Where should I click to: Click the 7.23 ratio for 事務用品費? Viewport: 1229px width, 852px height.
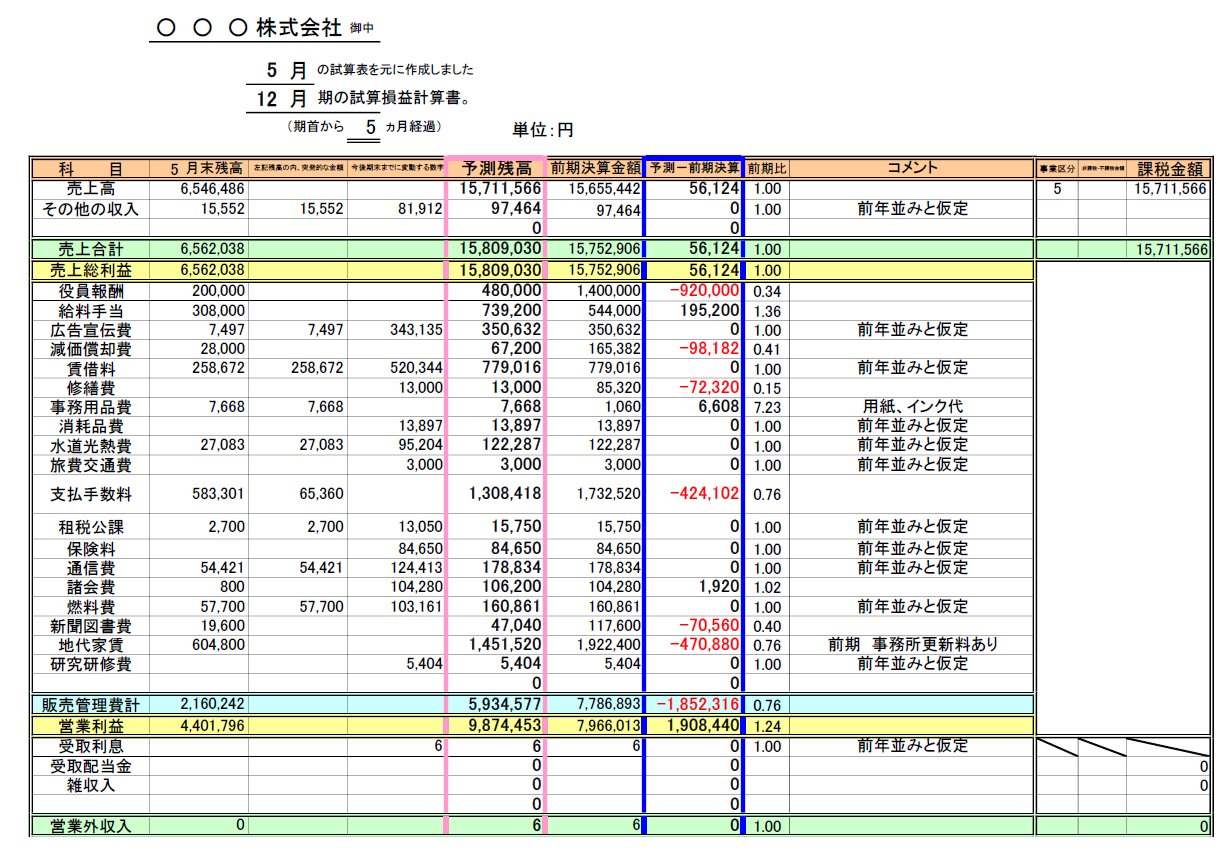point(767,407)
